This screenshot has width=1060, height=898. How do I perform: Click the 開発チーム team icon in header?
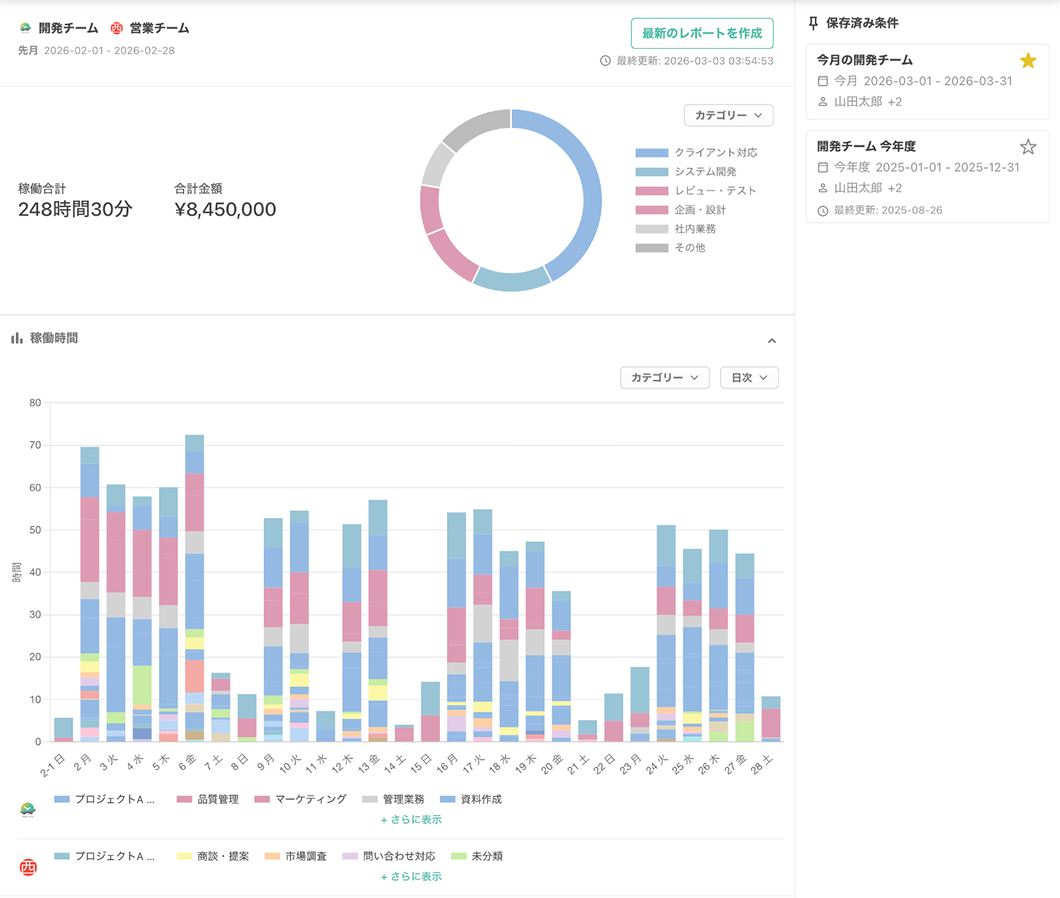pos(25,28)
